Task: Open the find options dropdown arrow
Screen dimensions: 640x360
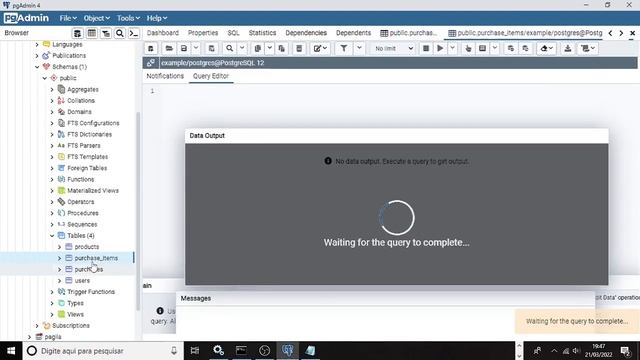Action: click(242, 49)
